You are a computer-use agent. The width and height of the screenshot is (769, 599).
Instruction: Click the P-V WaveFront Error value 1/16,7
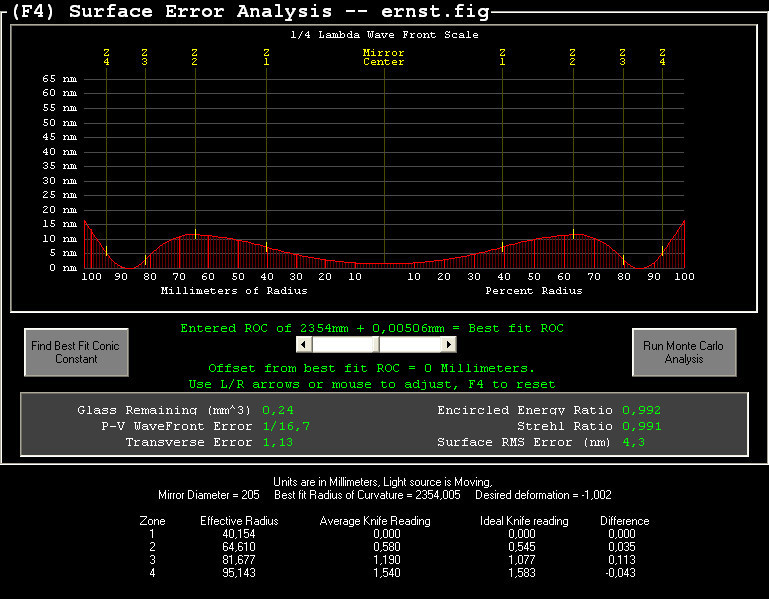285,426
